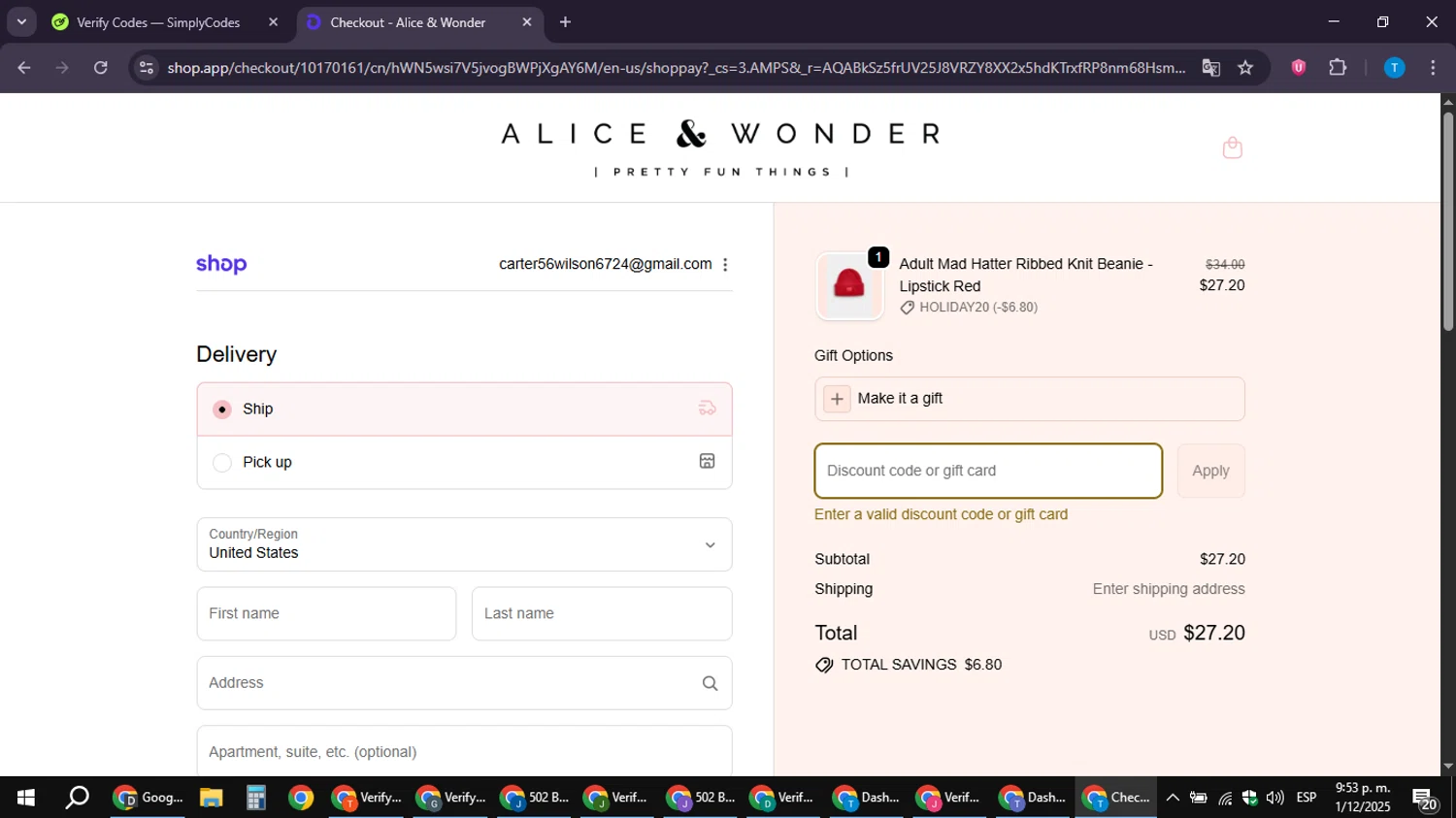Click the scrollbar down arrow
This screenshot has height=818, width=1456.
click(1448, 767)
